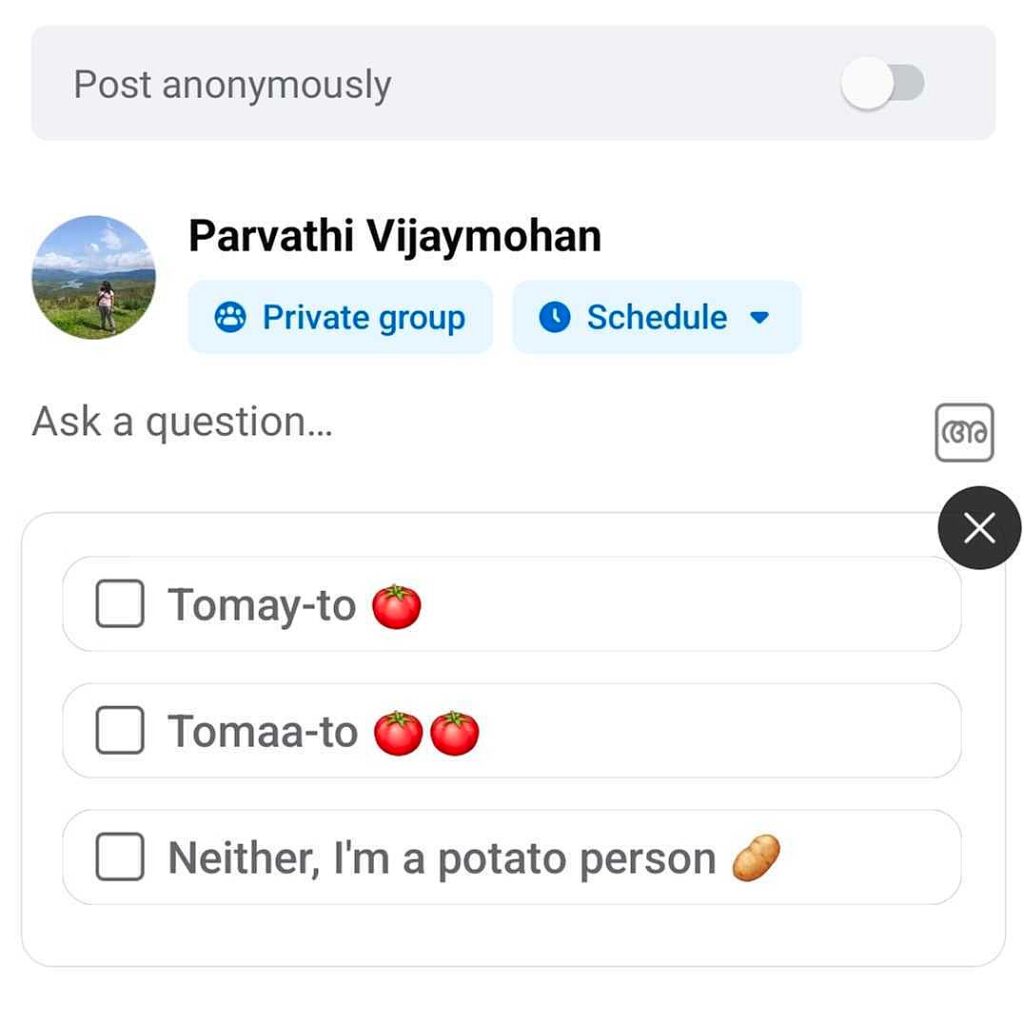Tick the potato person option checkbox

[120, 858]
